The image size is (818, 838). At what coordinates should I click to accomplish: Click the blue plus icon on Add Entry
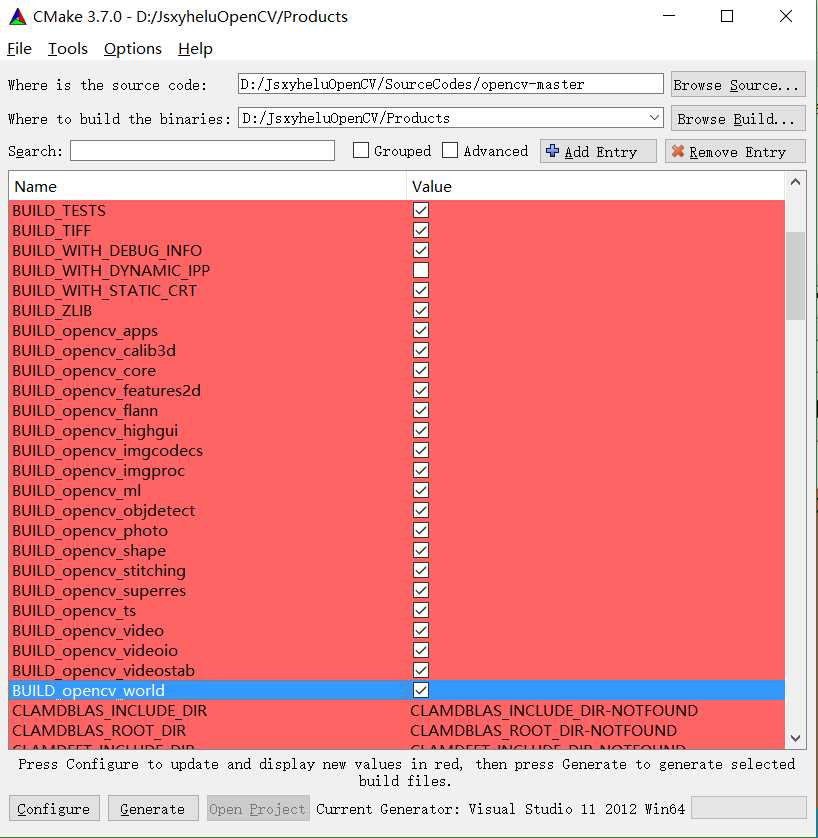[552, 151]
